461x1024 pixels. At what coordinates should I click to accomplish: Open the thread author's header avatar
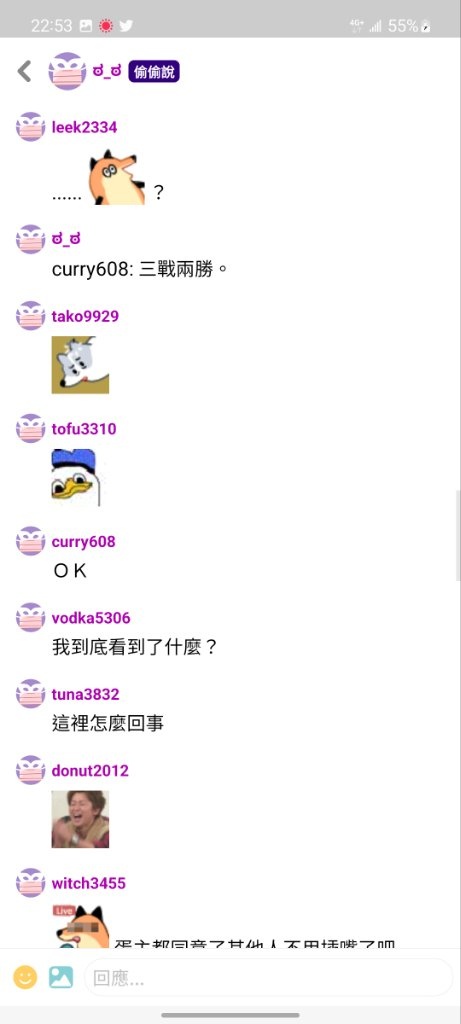pos(67,71)
